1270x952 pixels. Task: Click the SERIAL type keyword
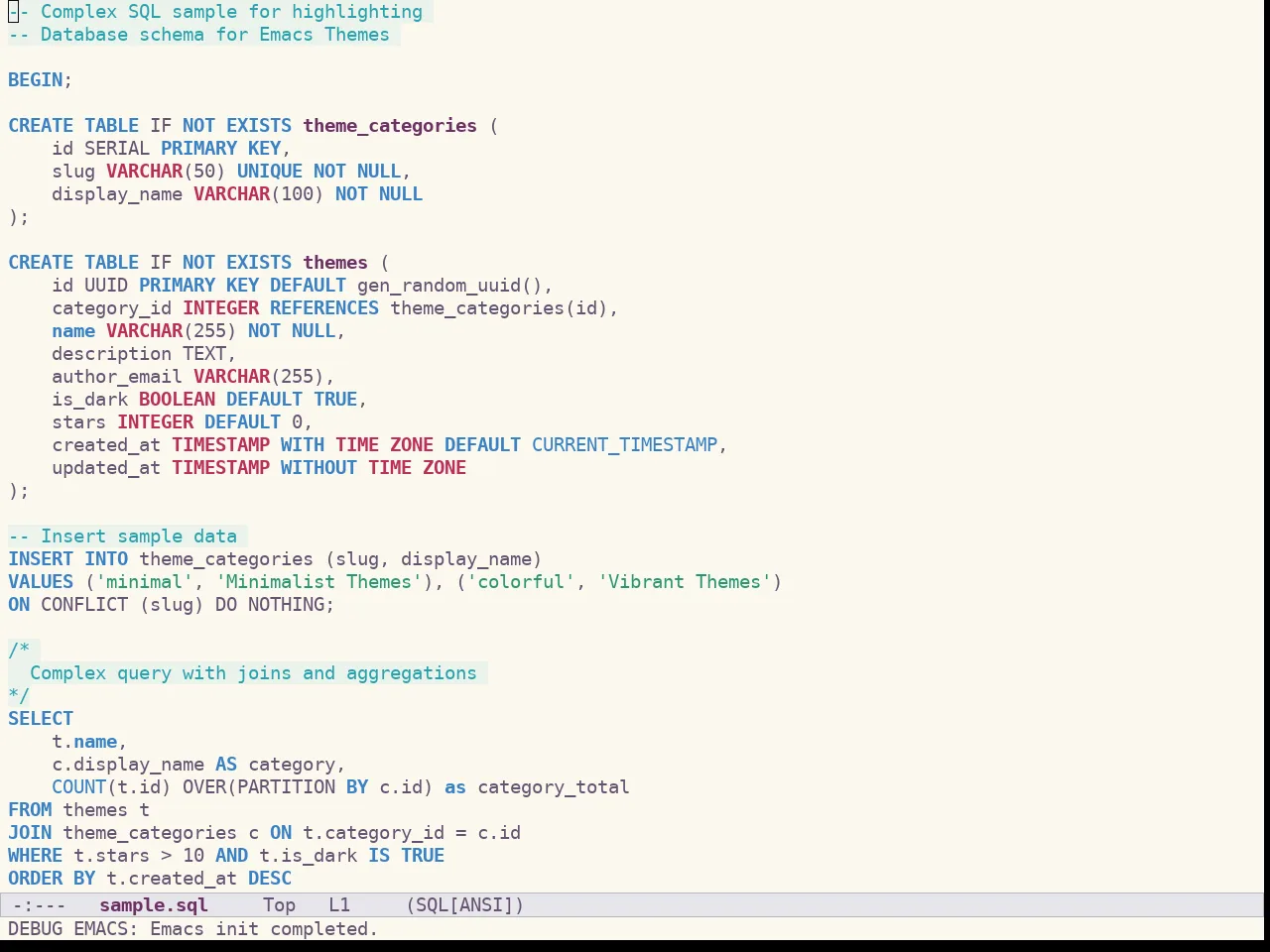point(117,149)
